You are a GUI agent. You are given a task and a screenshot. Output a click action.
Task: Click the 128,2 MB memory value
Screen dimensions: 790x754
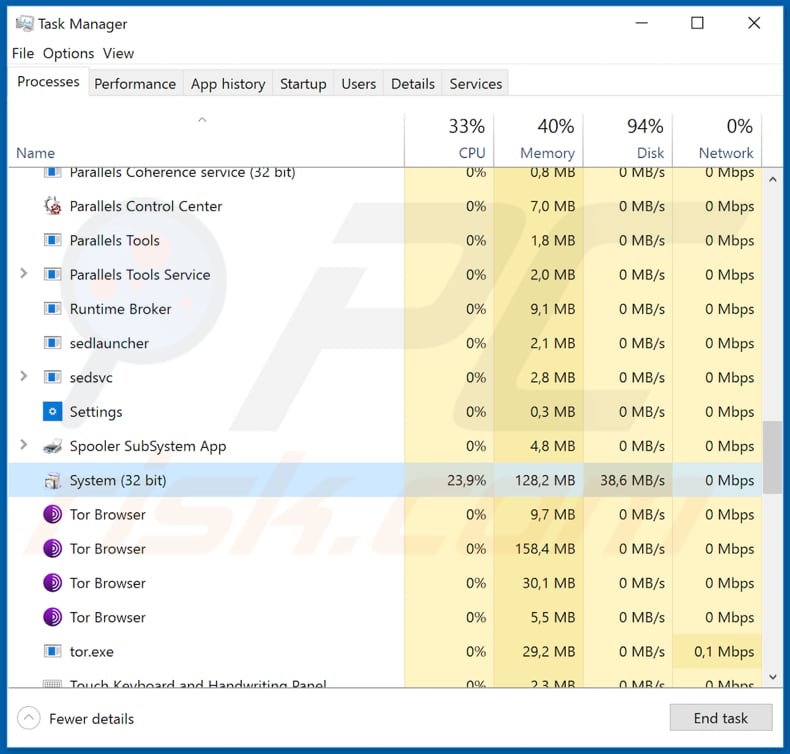545,480
